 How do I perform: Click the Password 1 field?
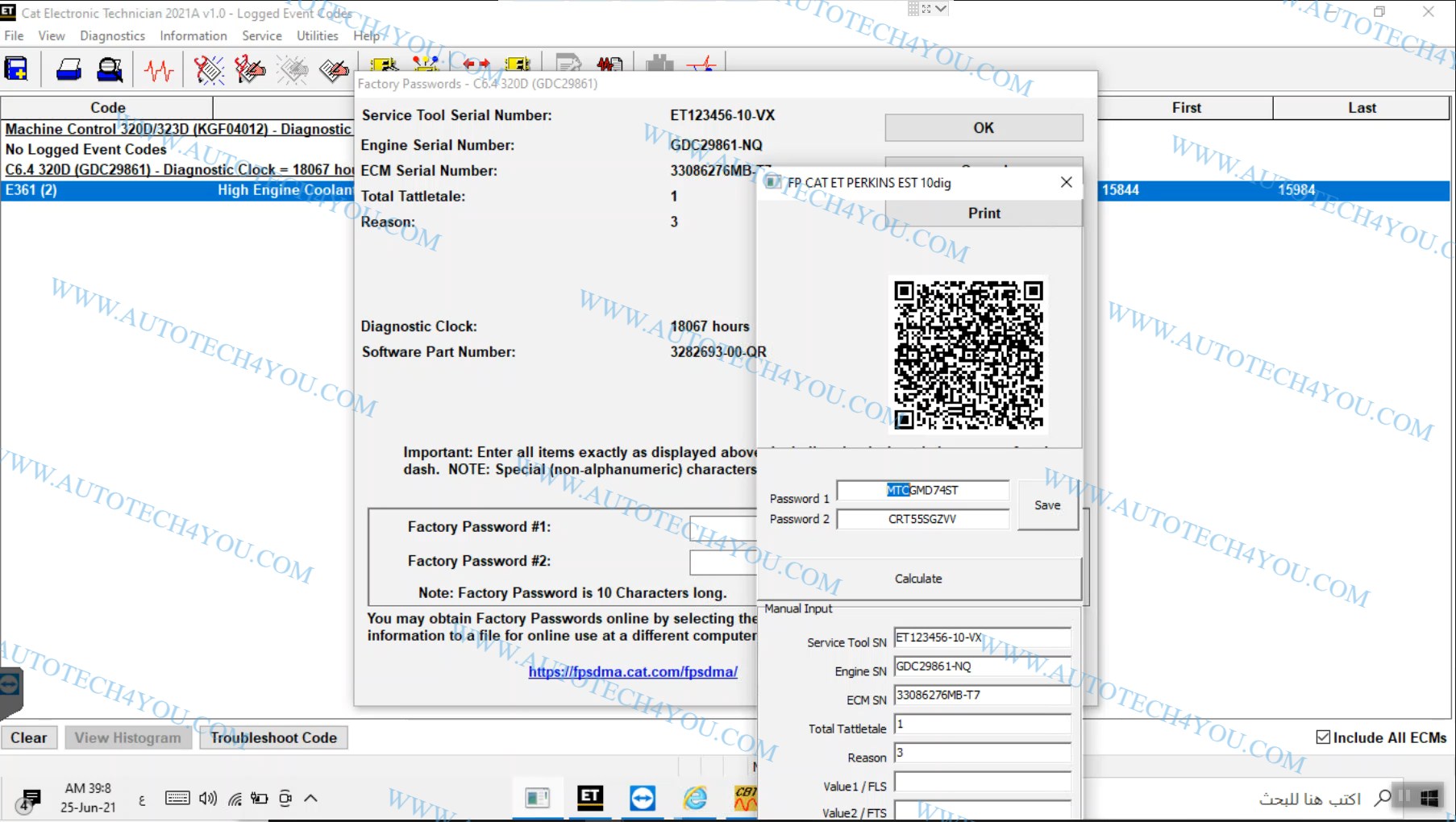point(923,490)
